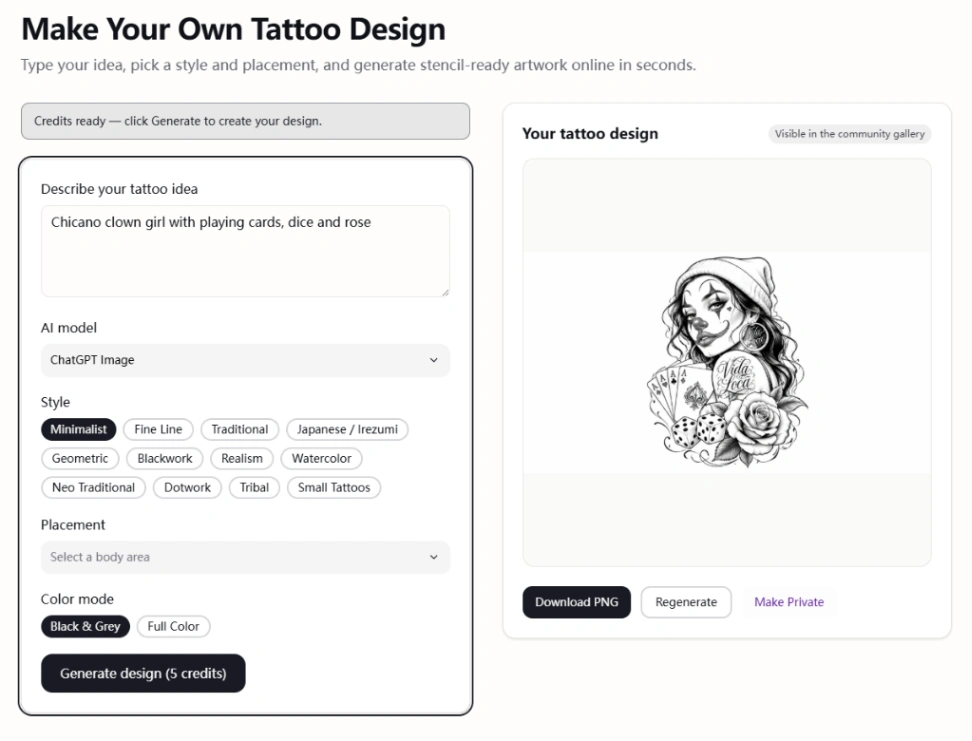Select the Fine Line style chip
The height and width of the screenshot is (741, 972).
click(158, 429)
